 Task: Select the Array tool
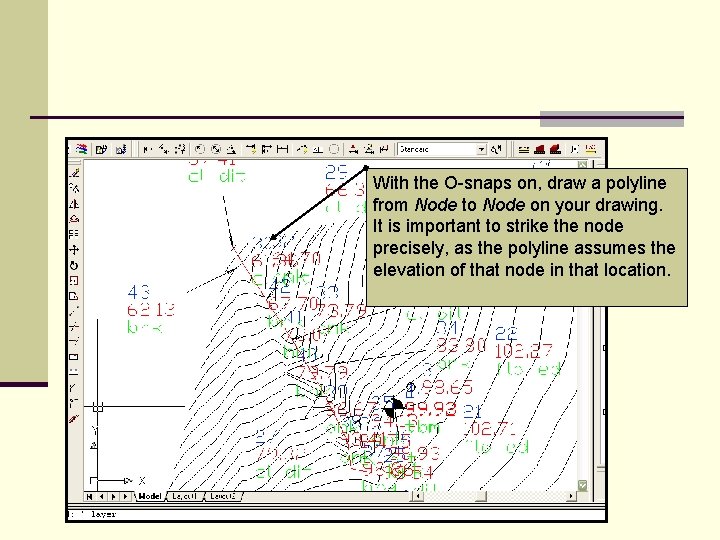coord(74,234)
